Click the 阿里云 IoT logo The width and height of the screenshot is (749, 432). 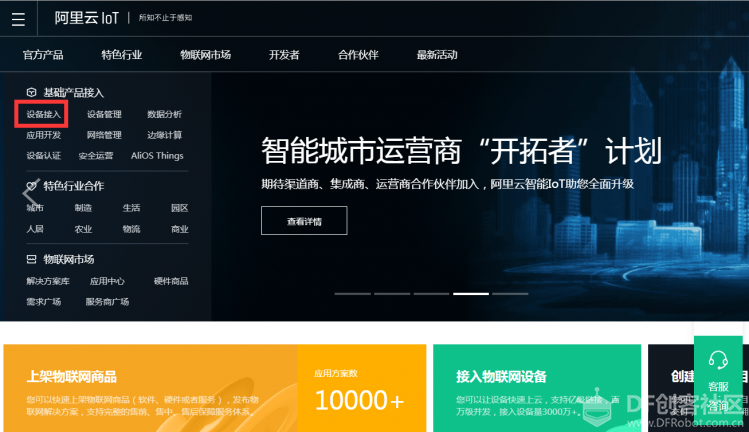[x=86, y=18]
